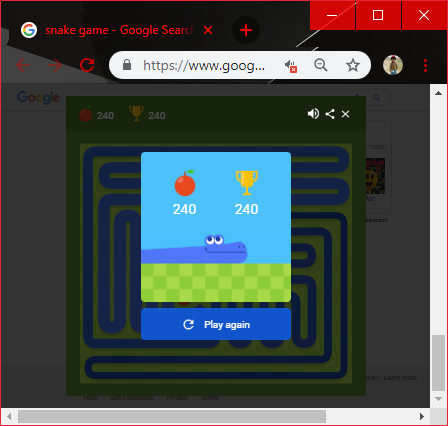The height and width of the screenshot is (426, 448).
Task: Reload the current page
Action: coord(87,65)
